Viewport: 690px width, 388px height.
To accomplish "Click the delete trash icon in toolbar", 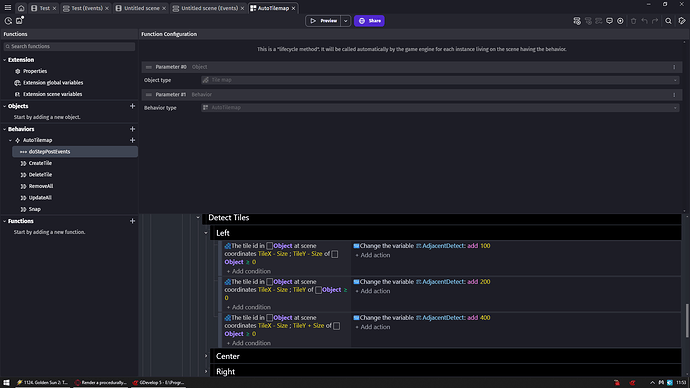I will pyautogui.click(x=634, y=21).
